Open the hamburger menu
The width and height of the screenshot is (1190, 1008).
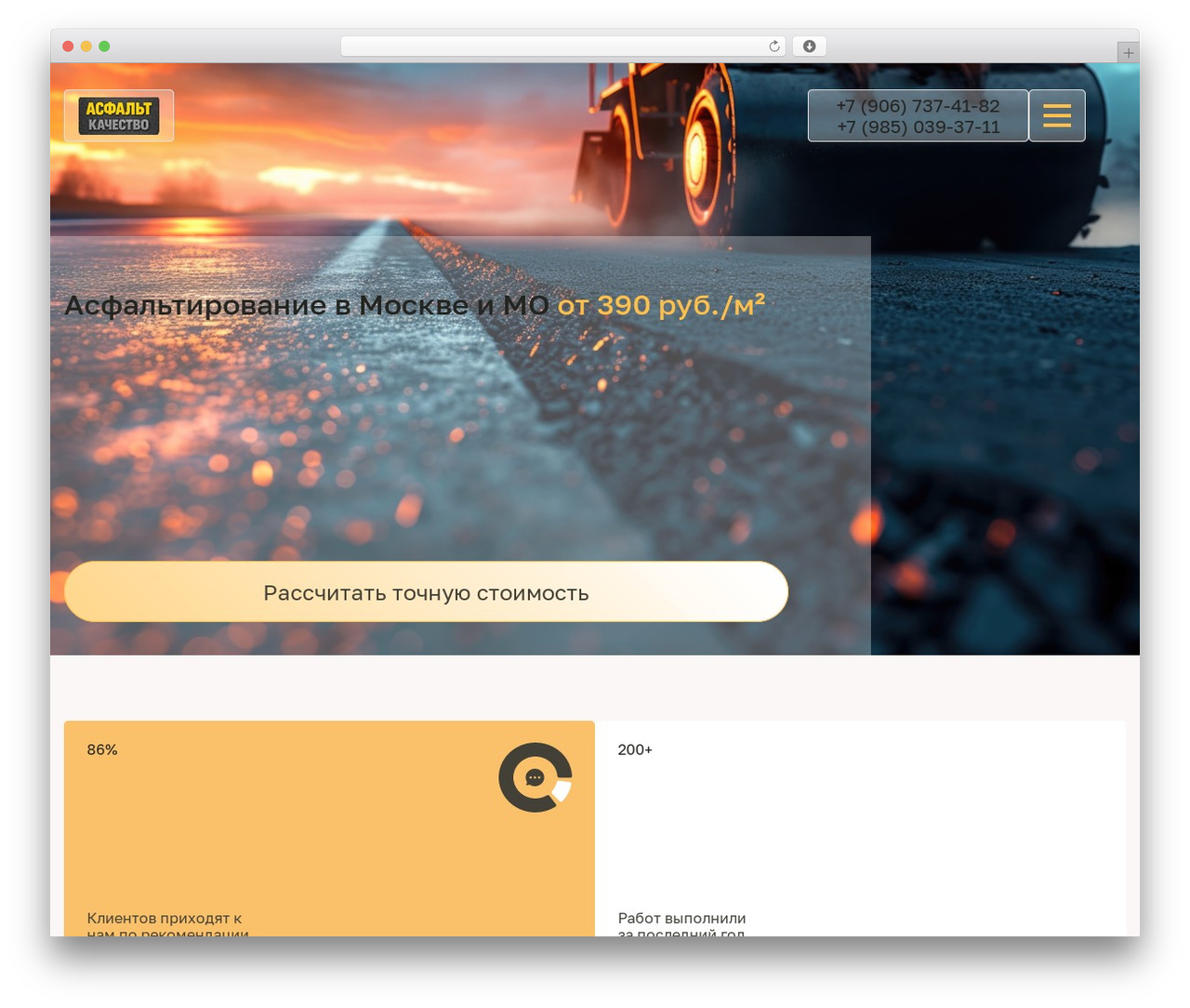(1057, 115)
